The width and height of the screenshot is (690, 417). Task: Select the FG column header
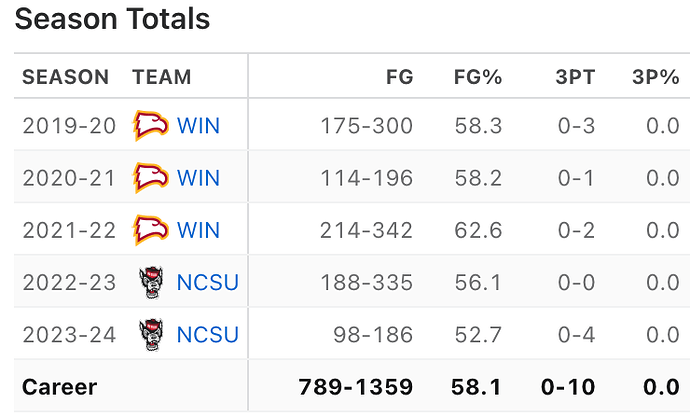click(399, 77)
